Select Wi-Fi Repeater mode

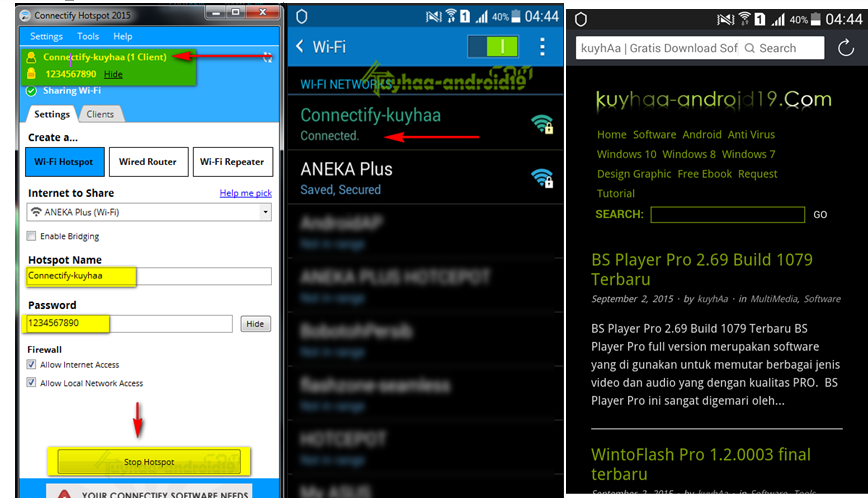pyautogui.click(x=232, y=162)
